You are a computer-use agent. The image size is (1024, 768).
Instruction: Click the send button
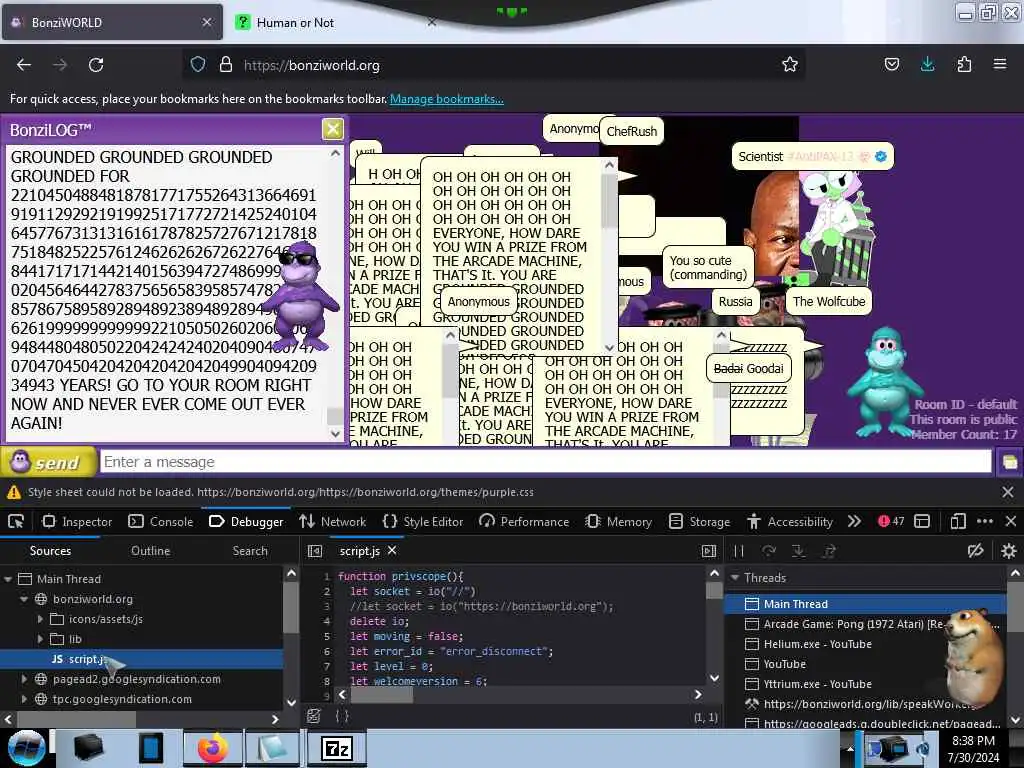[49, 462]
